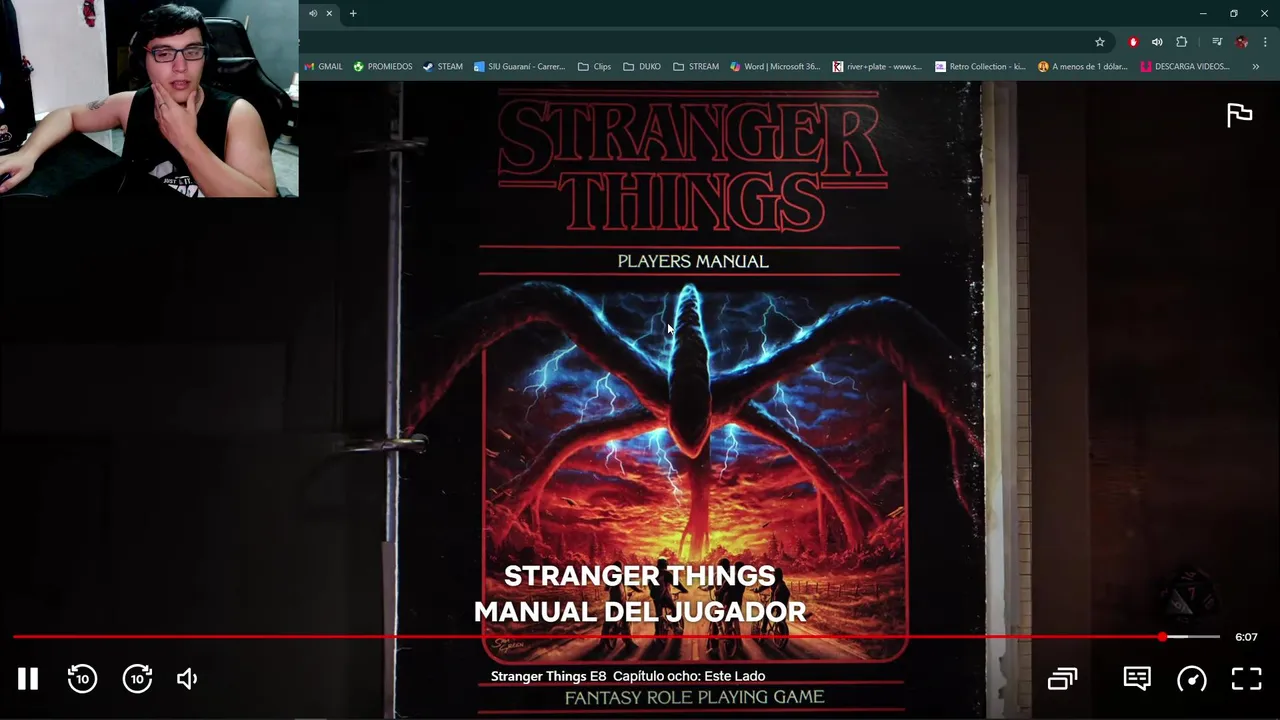Pause the Stranger Things video
1280x720 pixels.
click(x=28, y=679)
